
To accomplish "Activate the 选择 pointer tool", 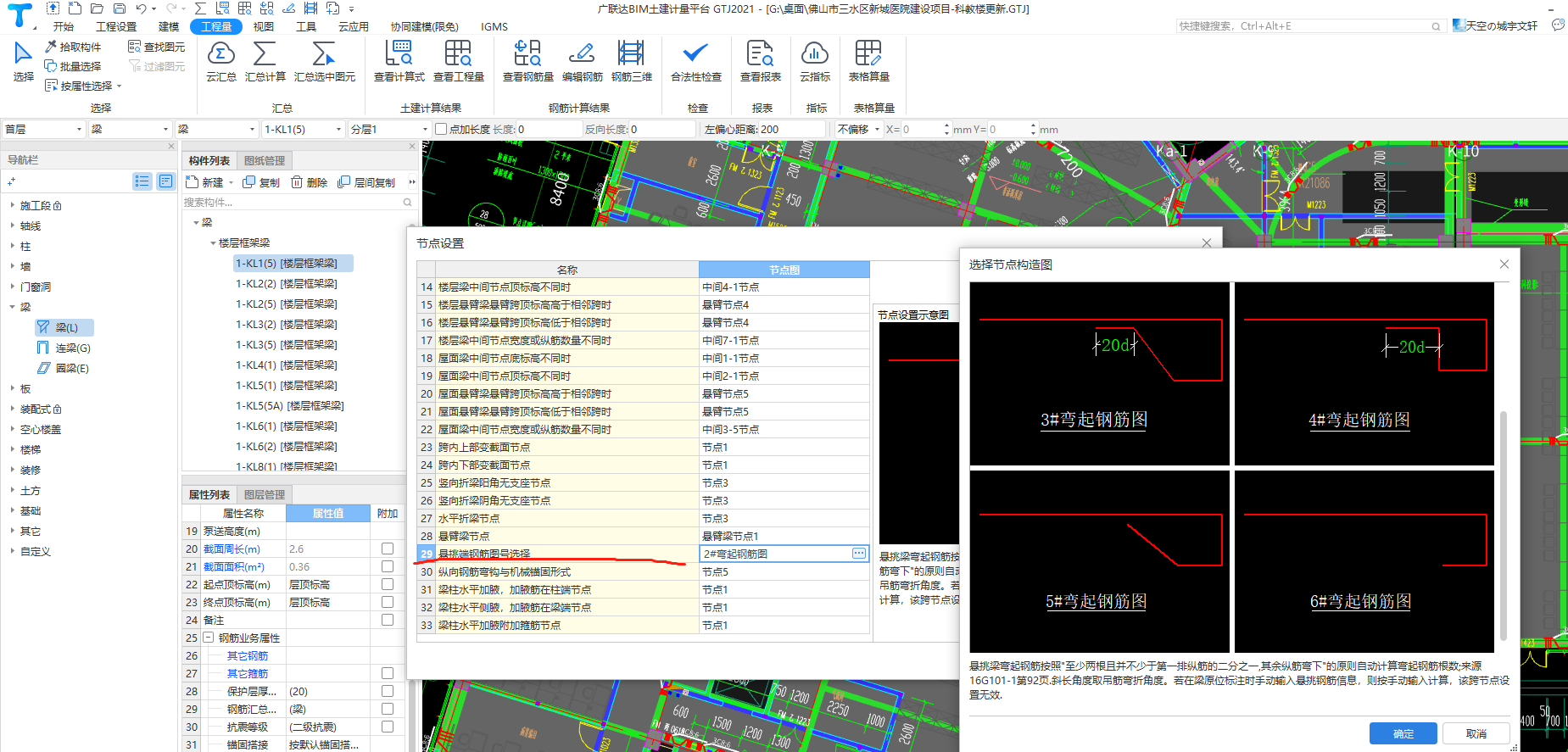I will (24, 61).
